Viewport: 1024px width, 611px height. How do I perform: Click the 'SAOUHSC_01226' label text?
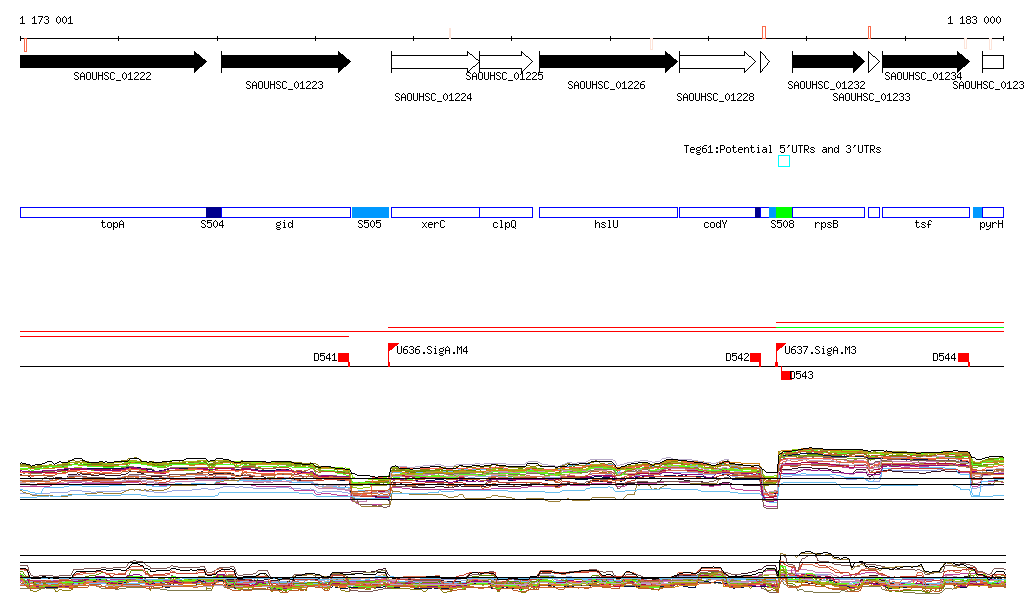(606, 85)
